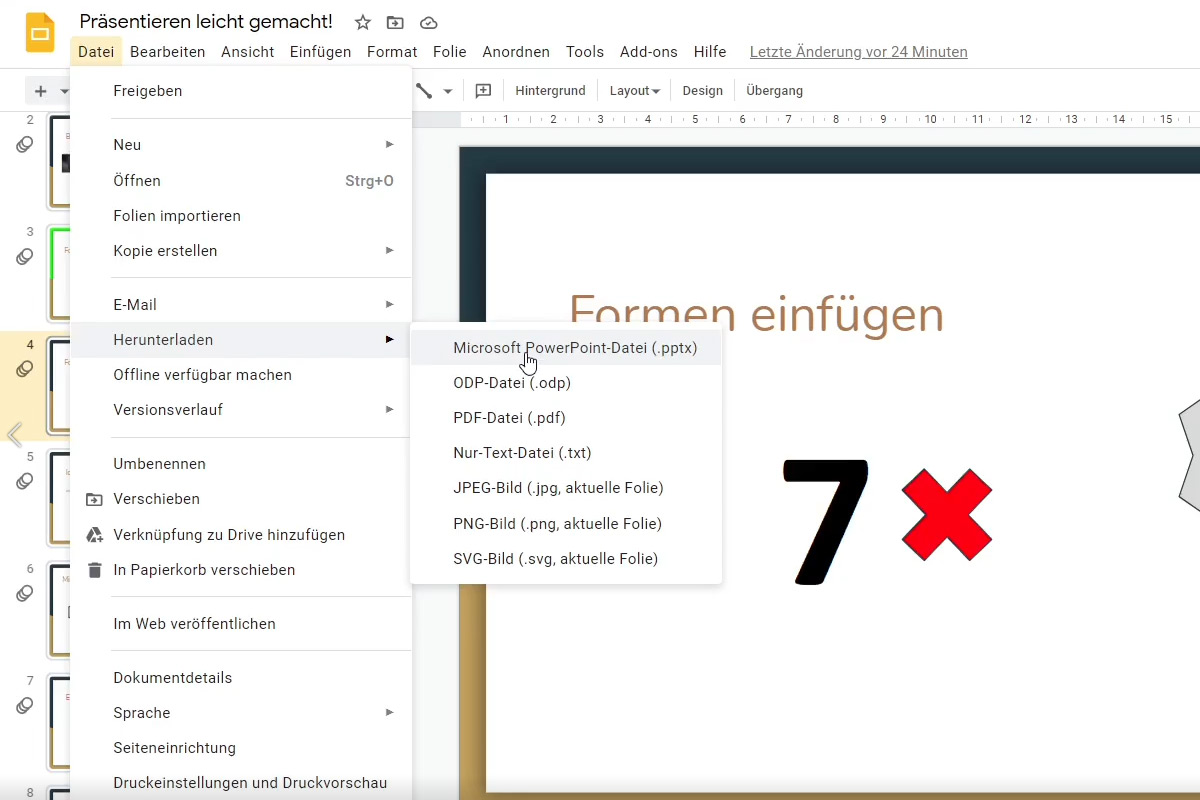The image size is (1200, 800).
Task: Open Druckeinstellungen und Druckvorschau
Action: (x=241, y=783)
